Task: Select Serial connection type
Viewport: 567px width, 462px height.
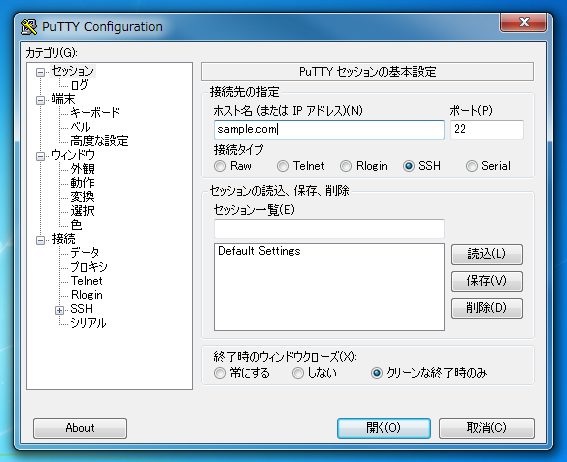Action: pyautogui.click(x=472, y=166)
